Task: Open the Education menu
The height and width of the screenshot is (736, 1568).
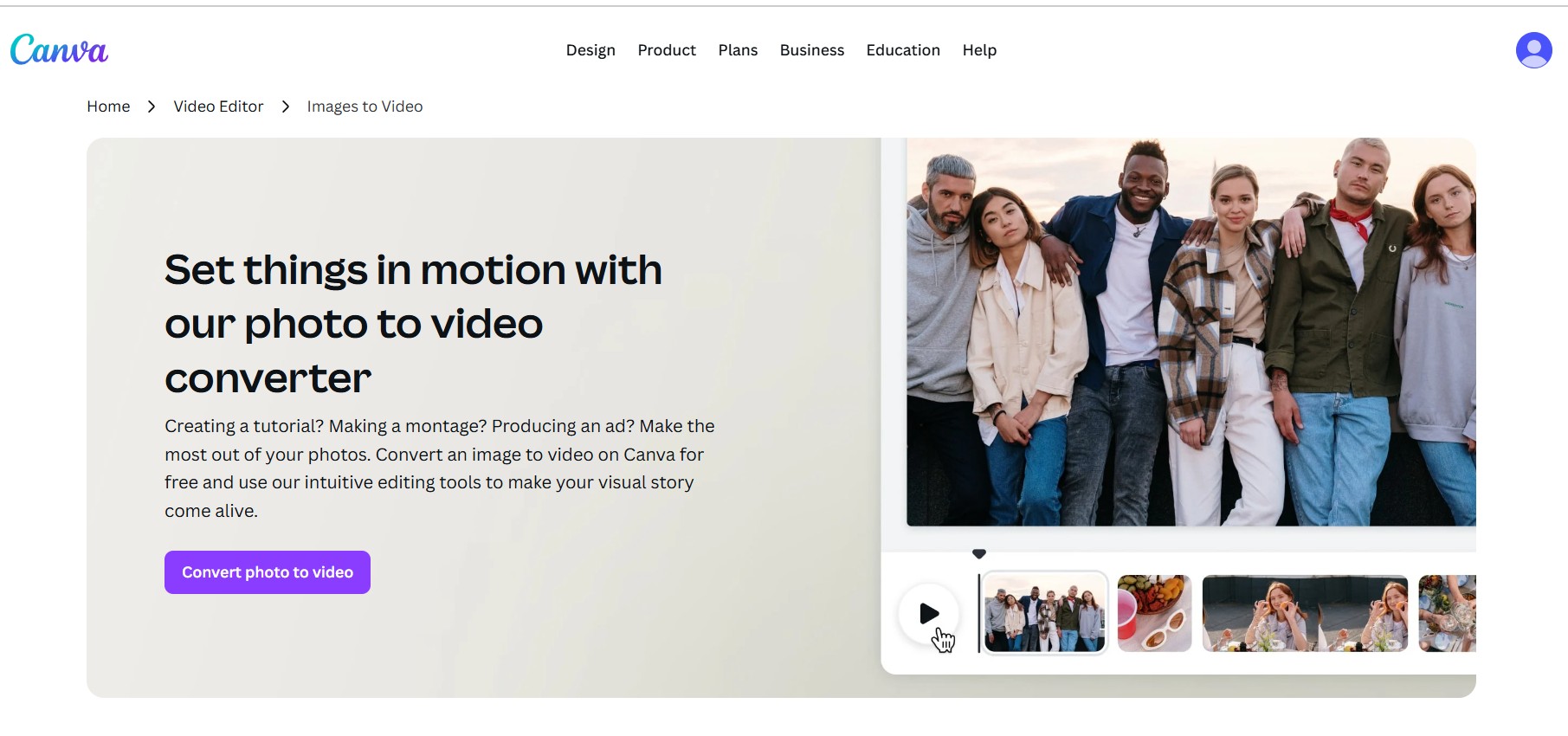Action: point(903,50)
